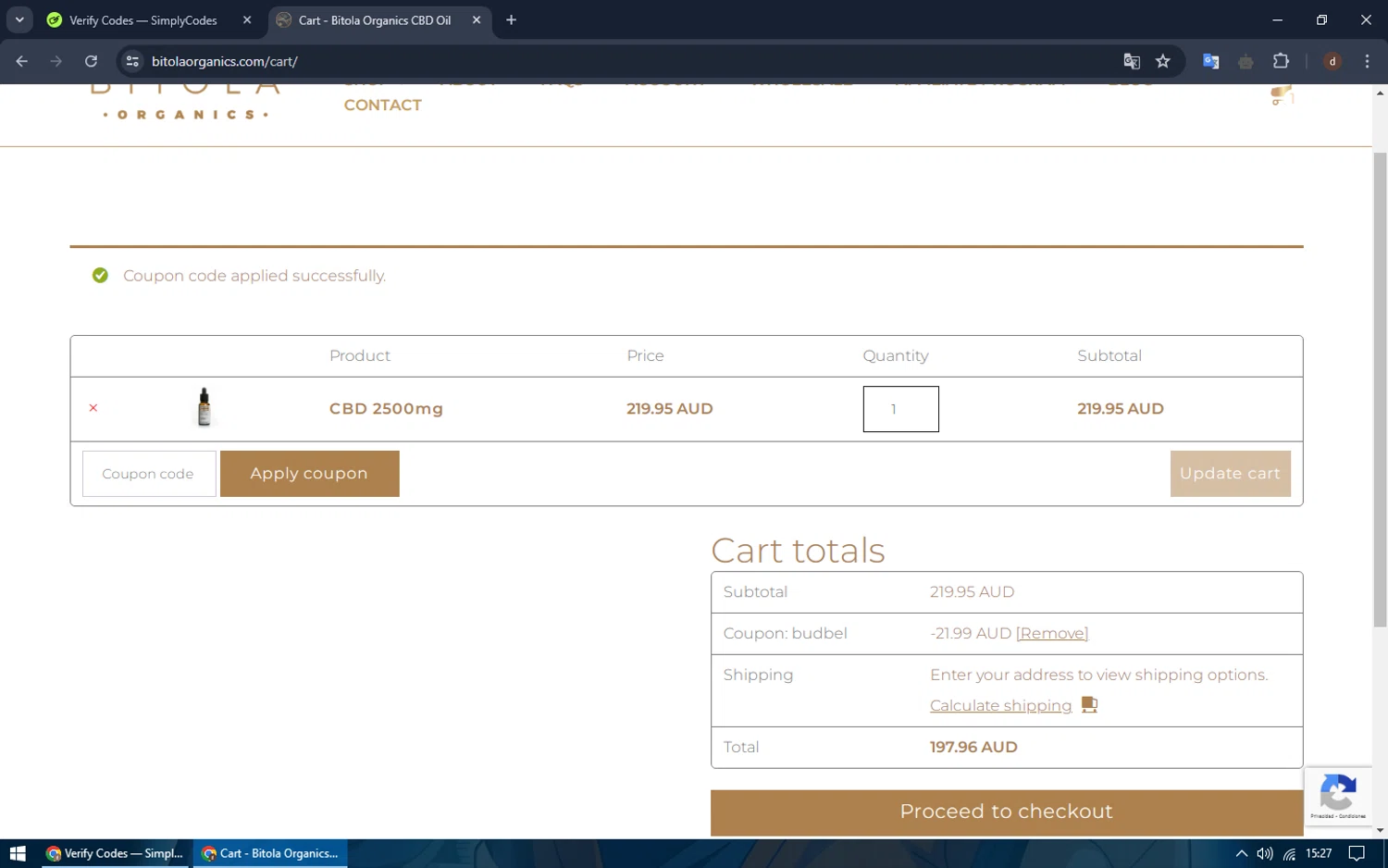Click the coupon discount -21.99 AUD
The image size is (1388, 868).
(971, 634)
